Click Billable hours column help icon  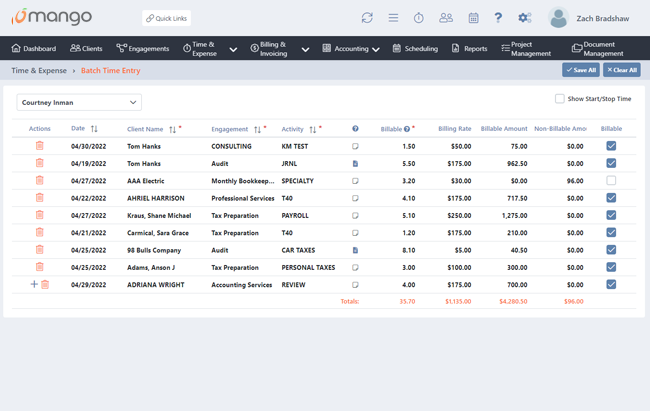click(x=407, y=129)
